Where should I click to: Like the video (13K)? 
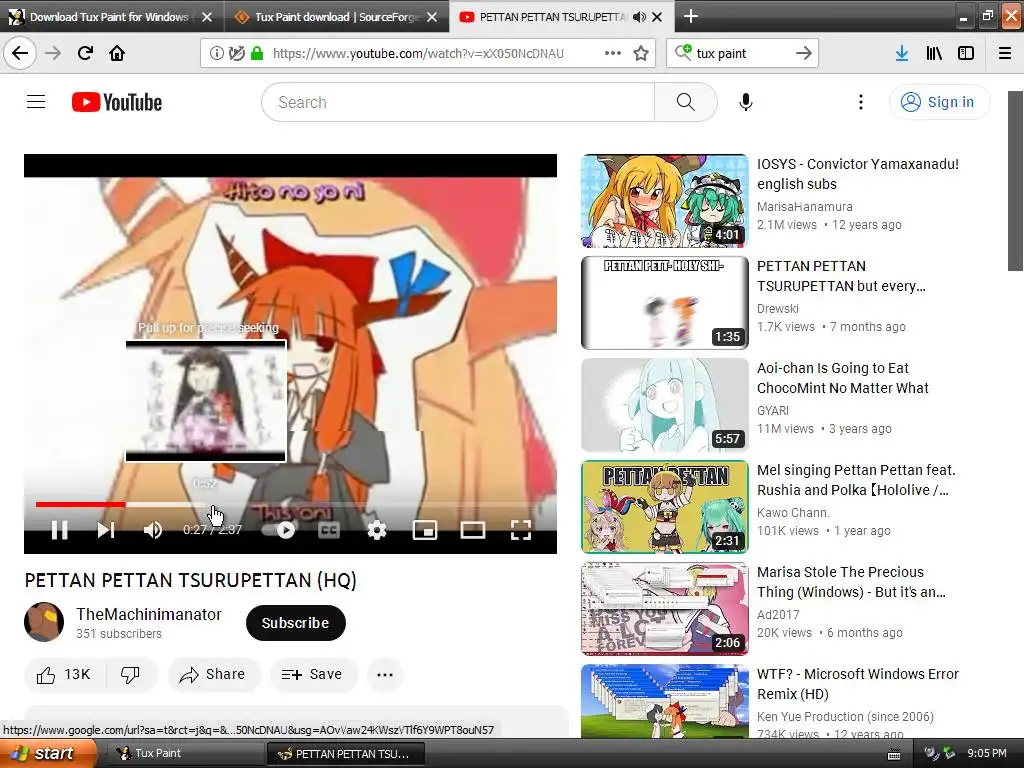click(x=64, y=674)
